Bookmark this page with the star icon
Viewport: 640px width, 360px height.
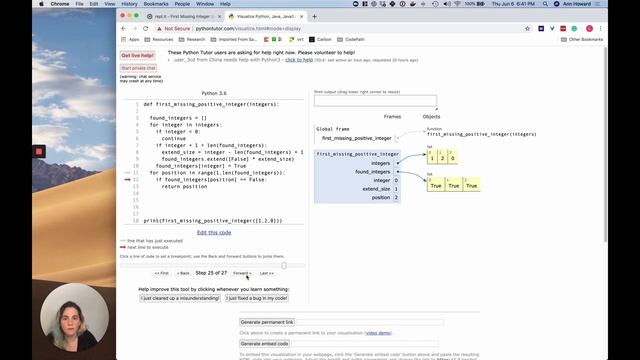point(527,29)
